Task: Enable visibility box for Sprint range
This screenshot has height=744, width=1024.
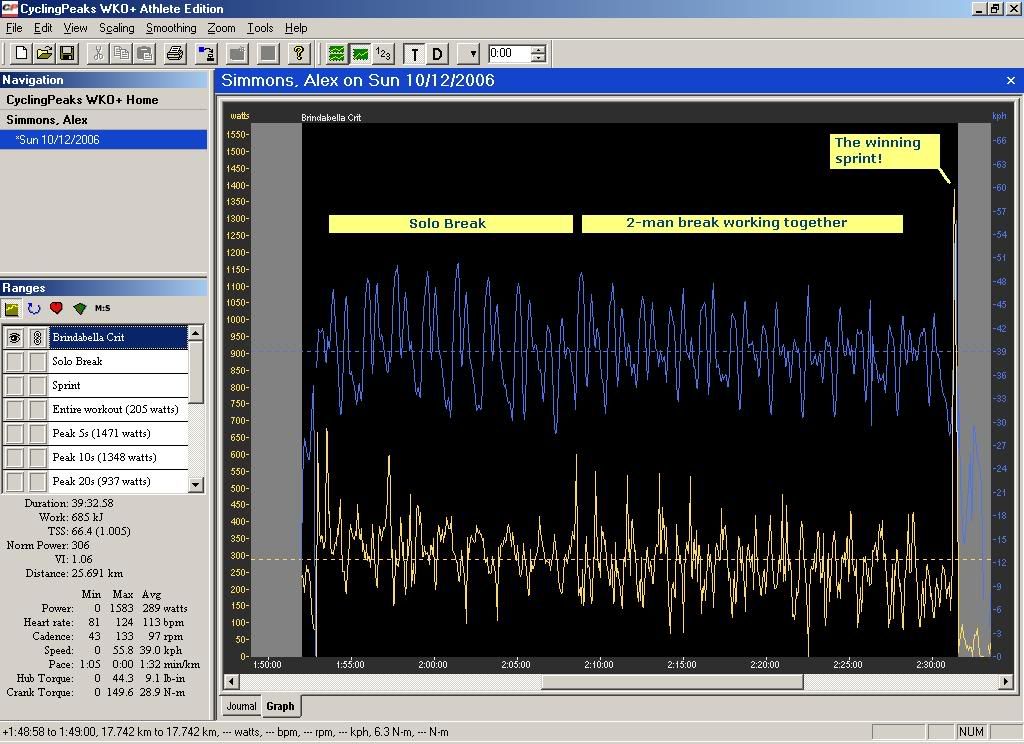Action: (x=15, y=385)
